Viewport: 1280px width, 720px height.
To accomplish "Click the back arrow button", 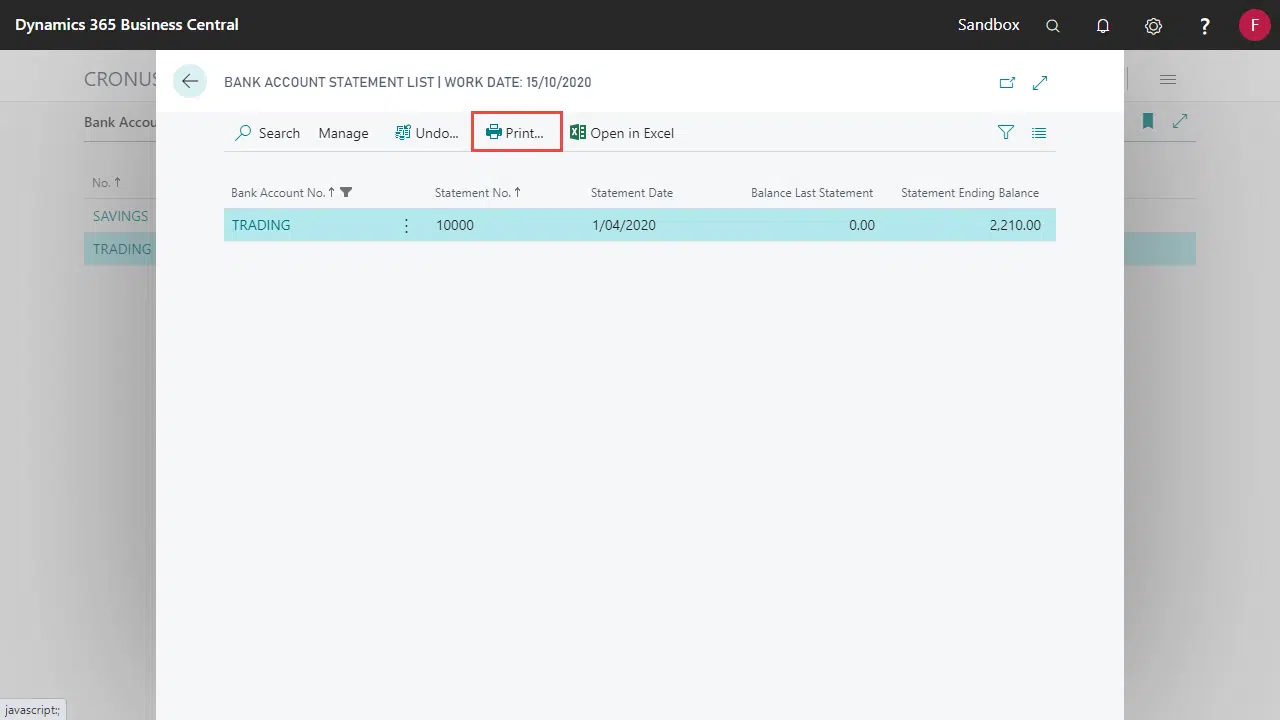I will click(x=190, y=82).
